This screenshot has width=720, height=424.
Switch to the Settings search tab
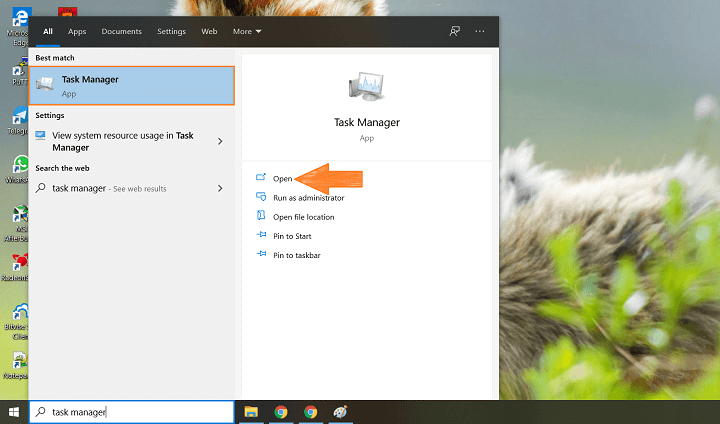(171, 31)
